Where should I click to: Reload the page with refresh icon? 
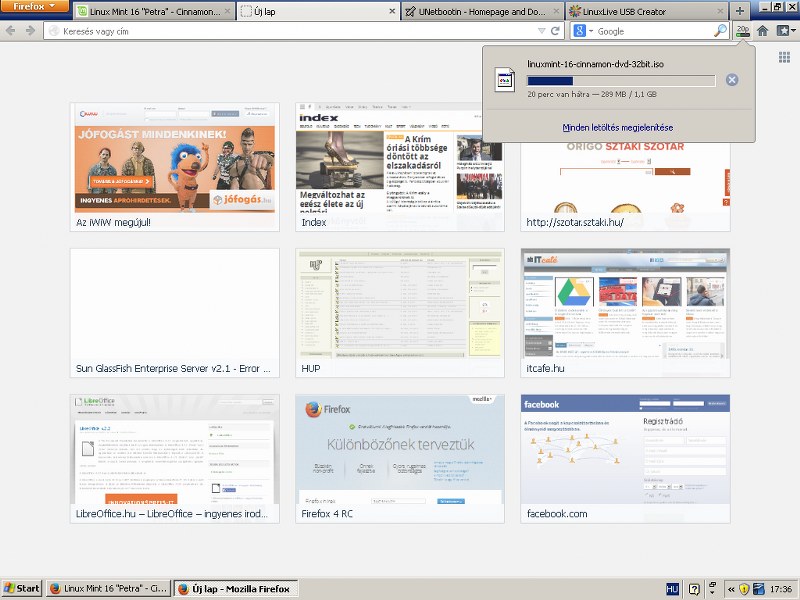pyautogui.click(x=556, y=31)
